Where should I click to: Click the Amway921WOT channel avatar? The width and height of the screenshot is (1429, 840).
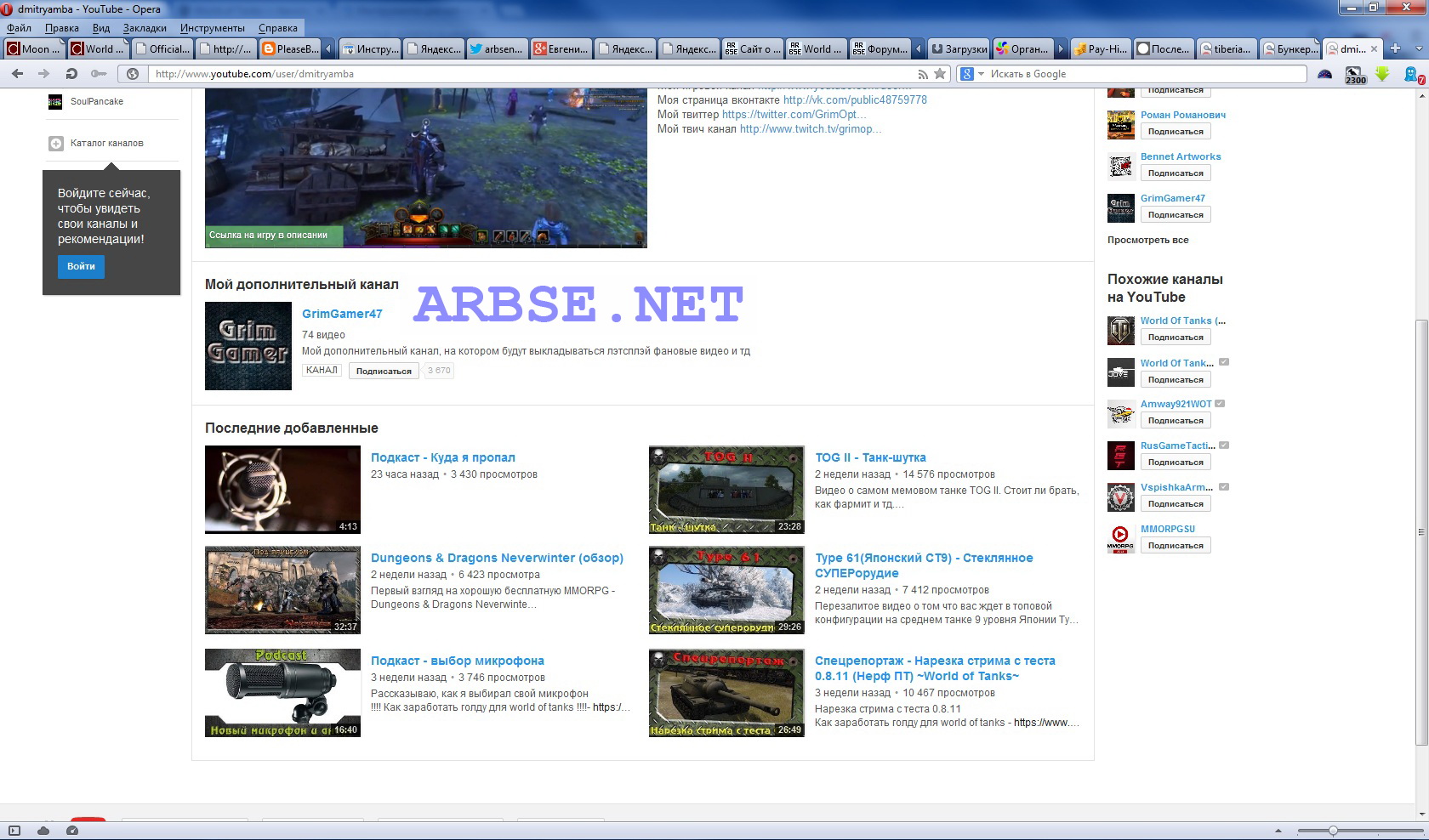point(1121,413)
